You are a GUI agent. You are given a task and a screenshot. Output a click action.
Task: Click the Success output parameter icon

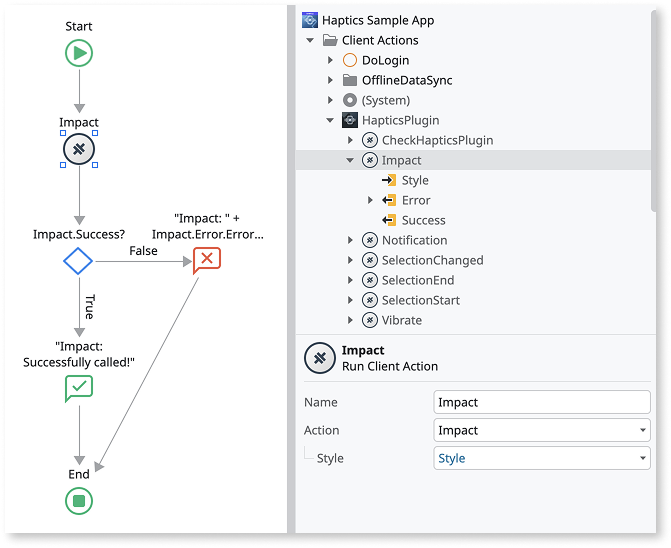click(389, 220)
